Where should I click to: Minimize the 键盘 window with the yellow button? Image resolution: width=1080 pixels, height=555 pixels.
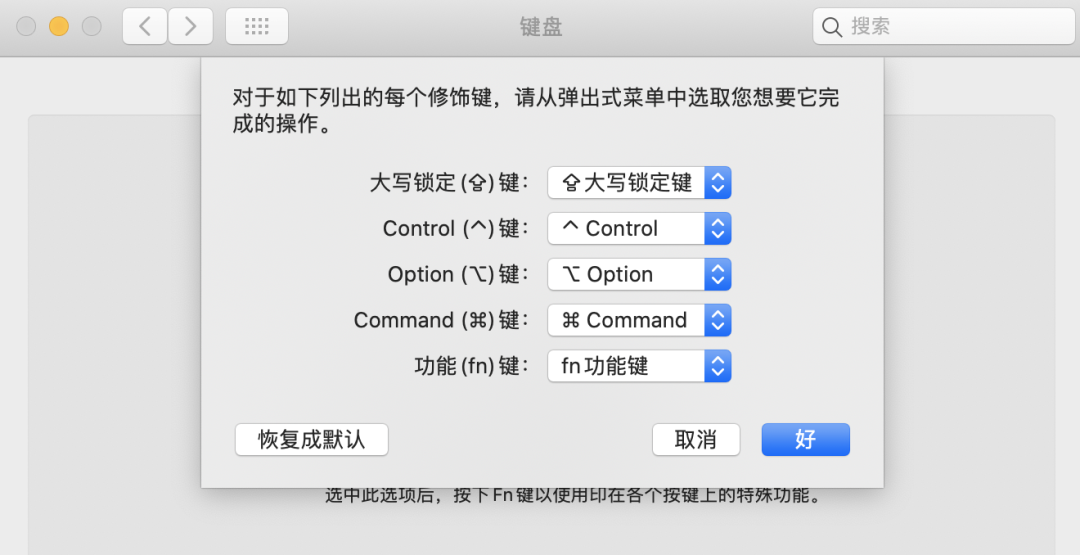pos(59,27)
